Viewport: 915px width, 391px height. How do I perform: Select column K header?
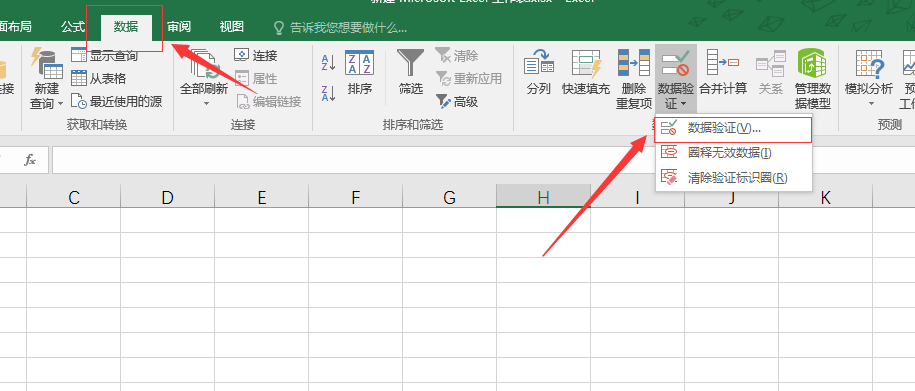click(x=825, y=198)
